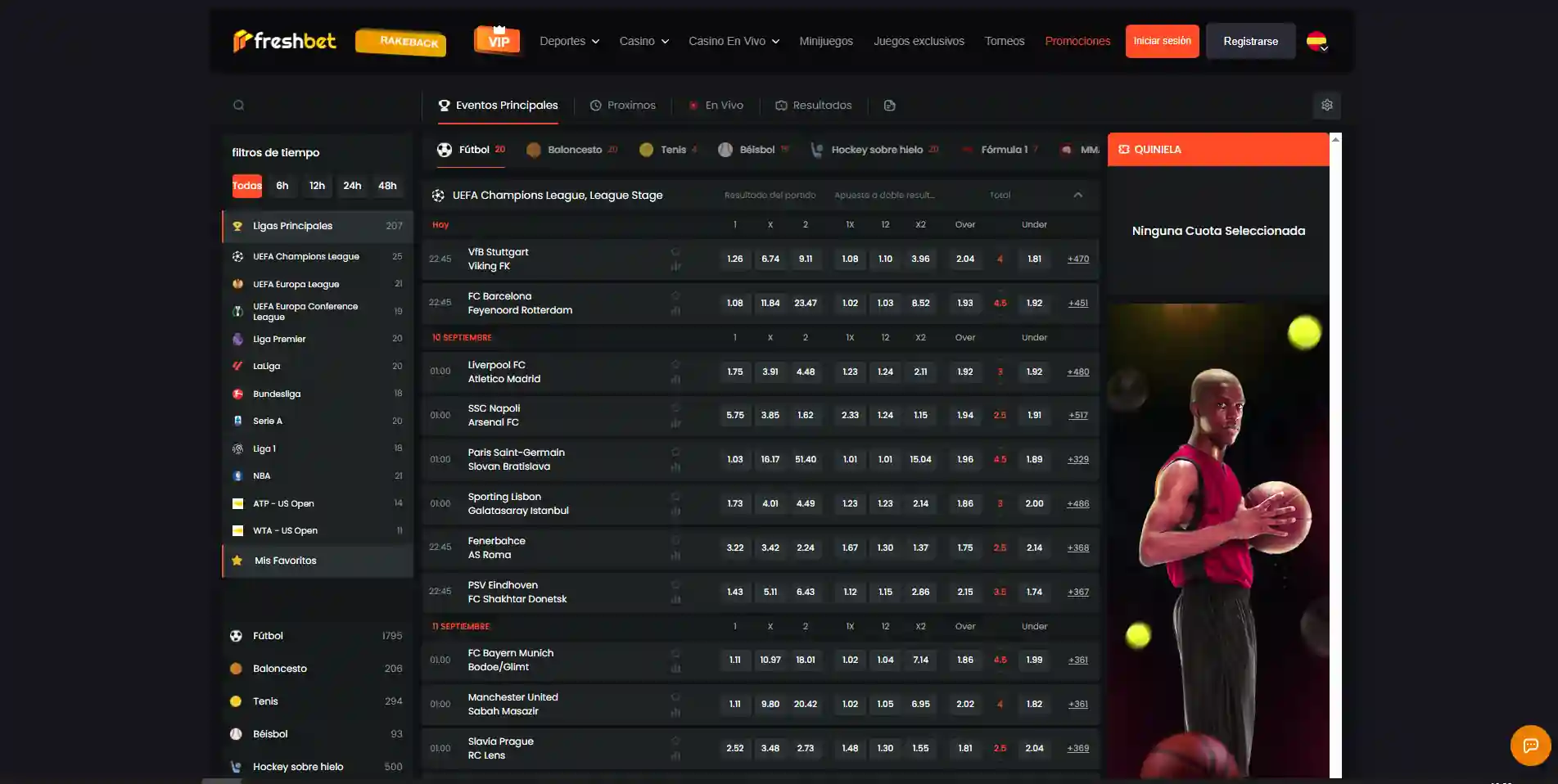Open statistics chart for VfB Stuttgart match
This screenshot has height=784, width=1558.
675,266
